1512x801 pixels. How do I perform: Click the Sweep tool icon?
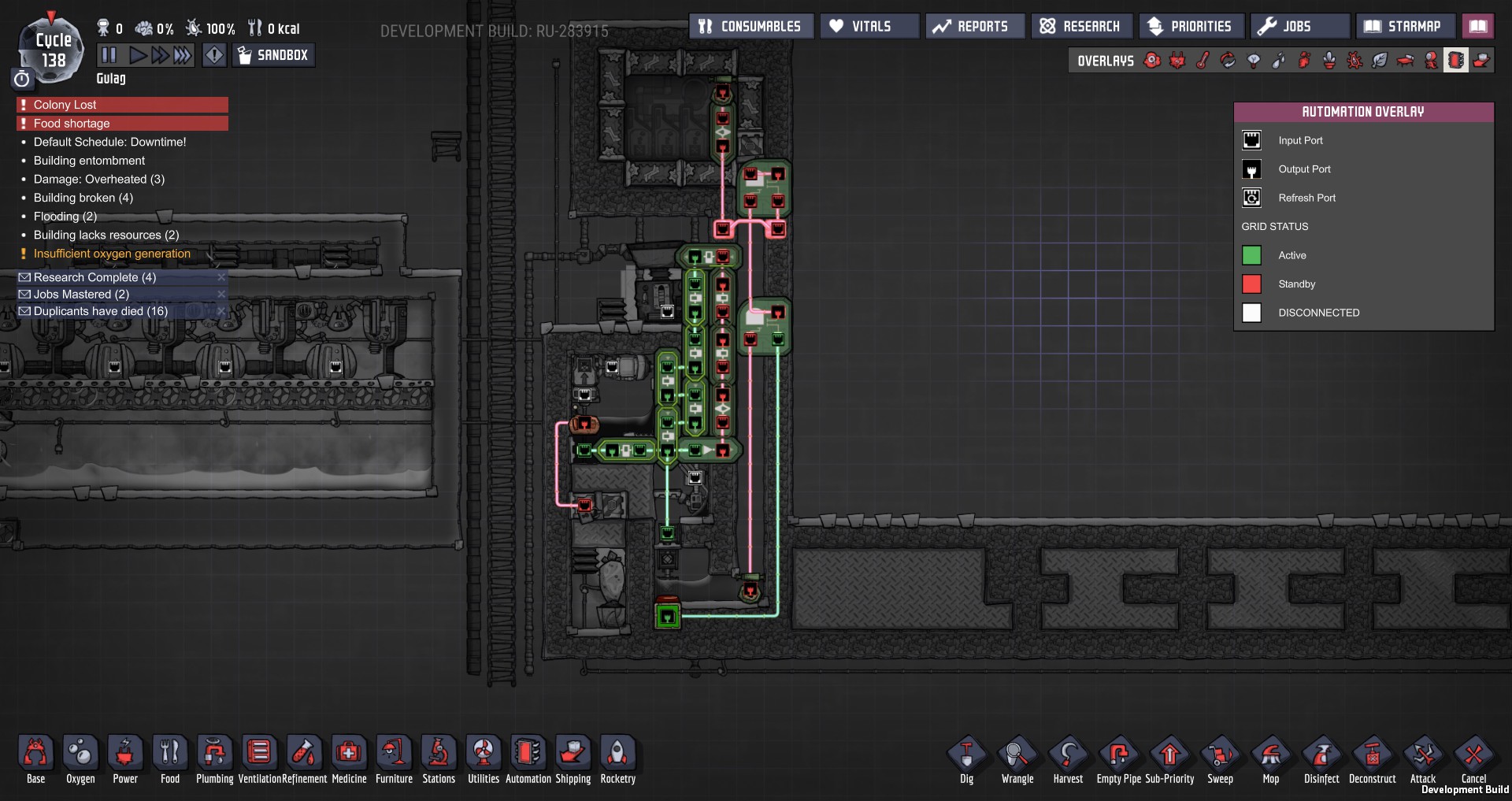pyautogui.click(x=1220, y=756)
